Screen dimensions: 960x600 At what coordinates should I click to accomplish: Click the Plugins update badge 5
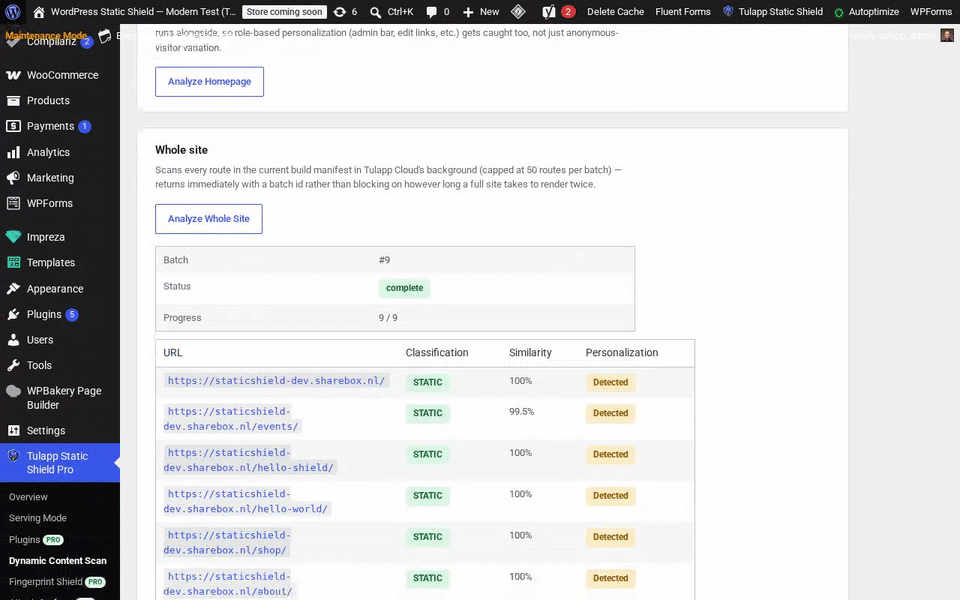(x=72, y=315)
